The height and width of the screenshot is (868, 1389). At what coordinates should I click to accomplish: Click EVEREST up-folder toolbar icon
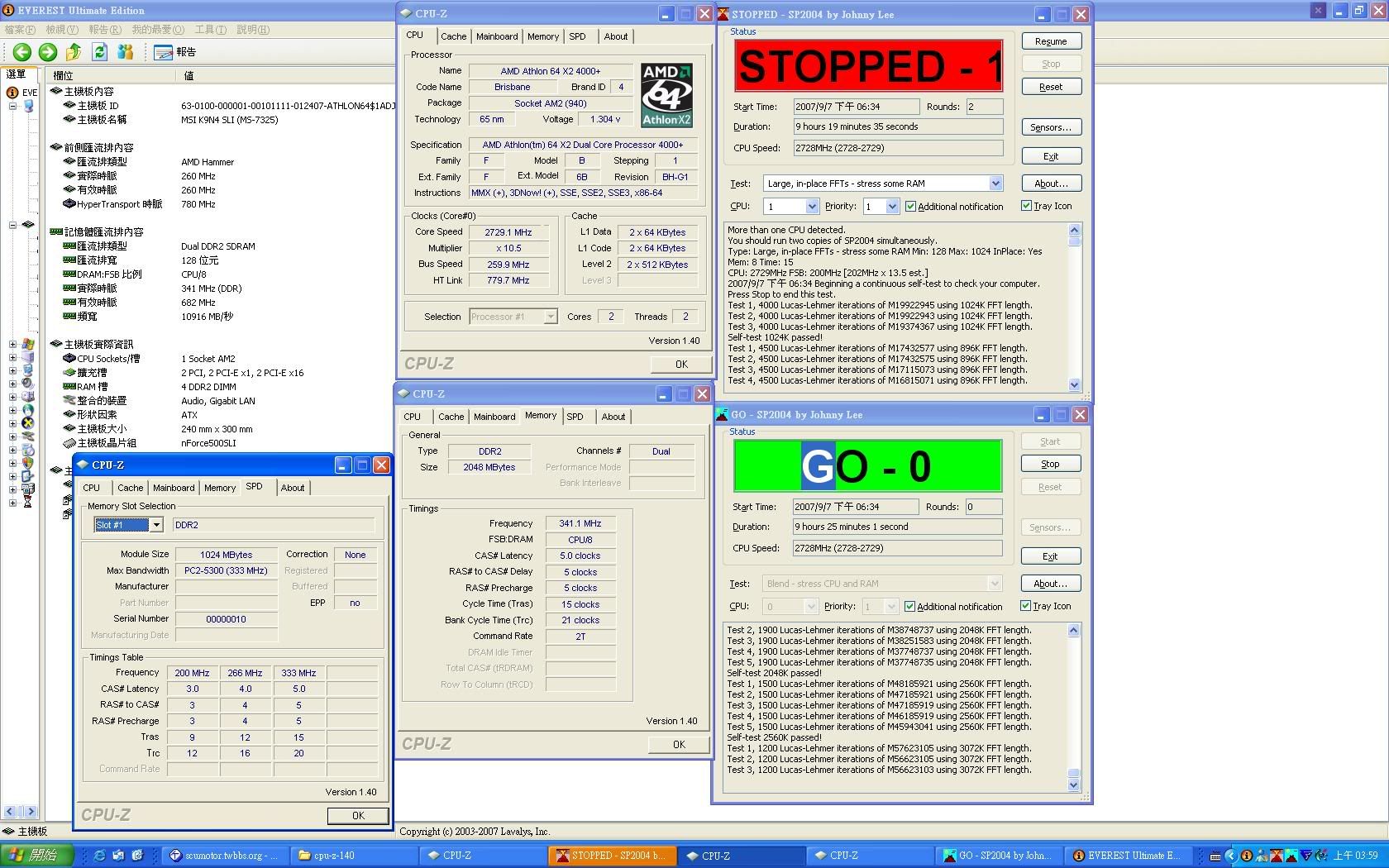[x=74, y=52]
